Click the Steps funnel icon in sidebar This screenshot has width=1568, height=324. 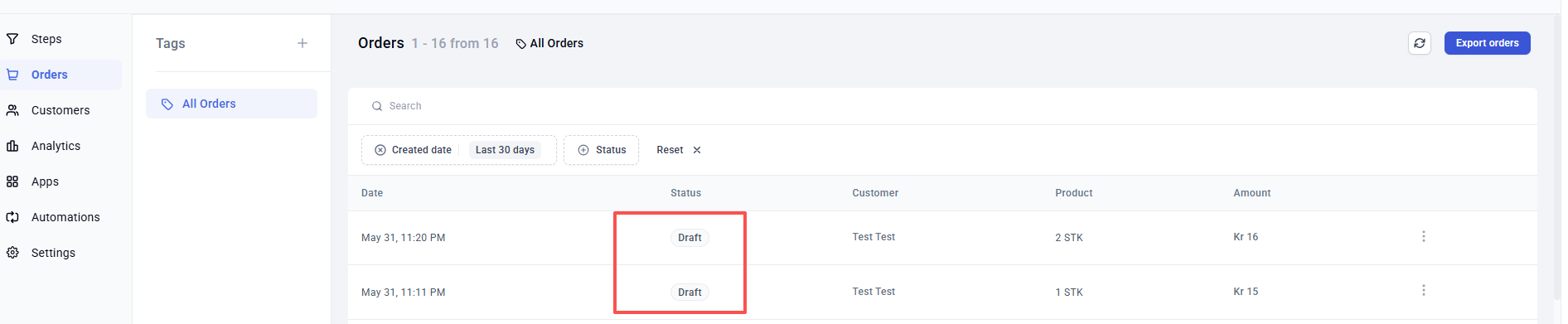coord(12,39)
